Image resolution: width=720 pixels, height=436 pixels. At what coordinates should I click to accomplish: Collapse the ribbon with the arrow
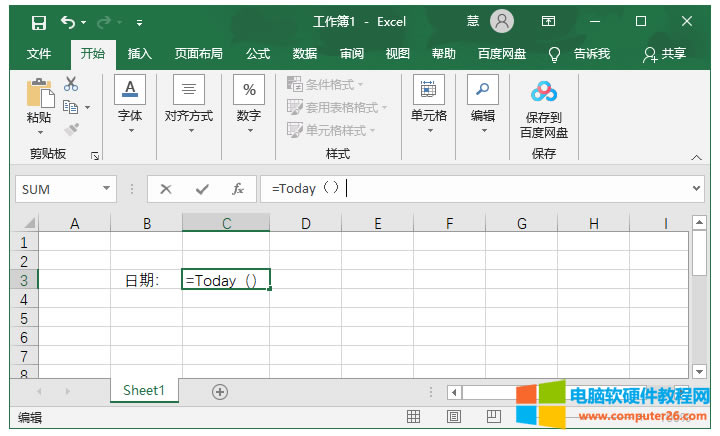[697, 157]
